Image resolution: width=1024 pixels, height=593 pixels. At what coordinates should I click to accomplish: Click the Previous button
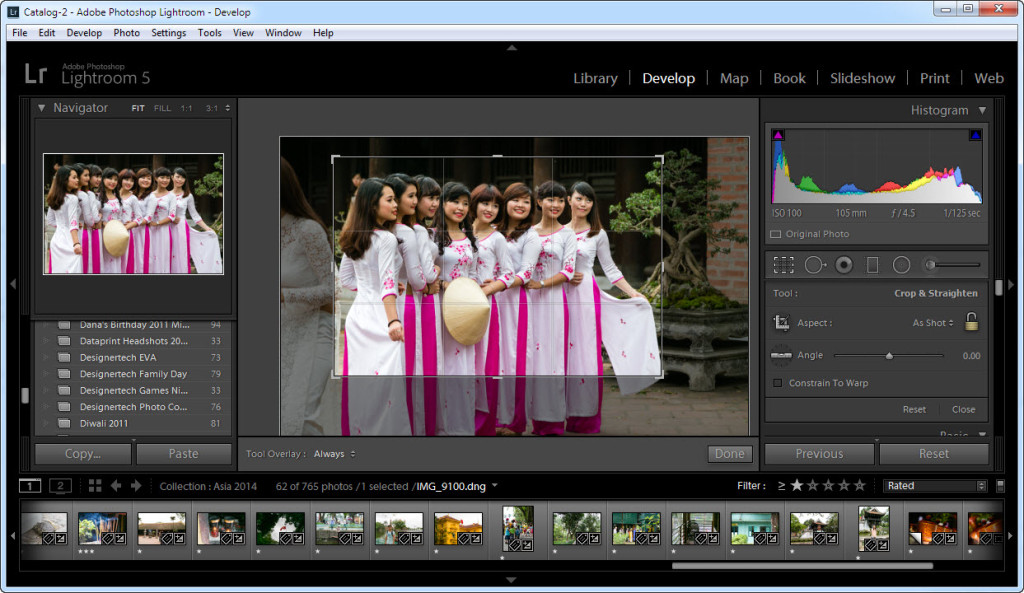pyautogui.click(x=819, y=454)
